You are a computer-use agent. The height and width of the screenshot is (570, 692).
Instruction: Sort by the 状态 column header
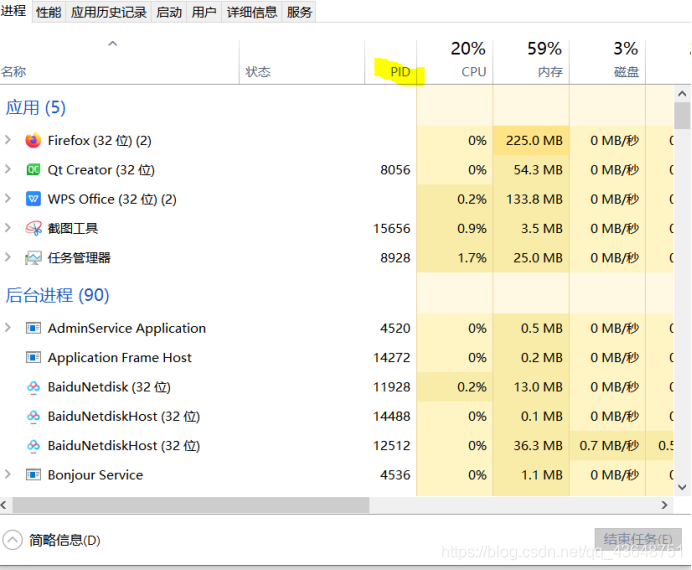302,62
